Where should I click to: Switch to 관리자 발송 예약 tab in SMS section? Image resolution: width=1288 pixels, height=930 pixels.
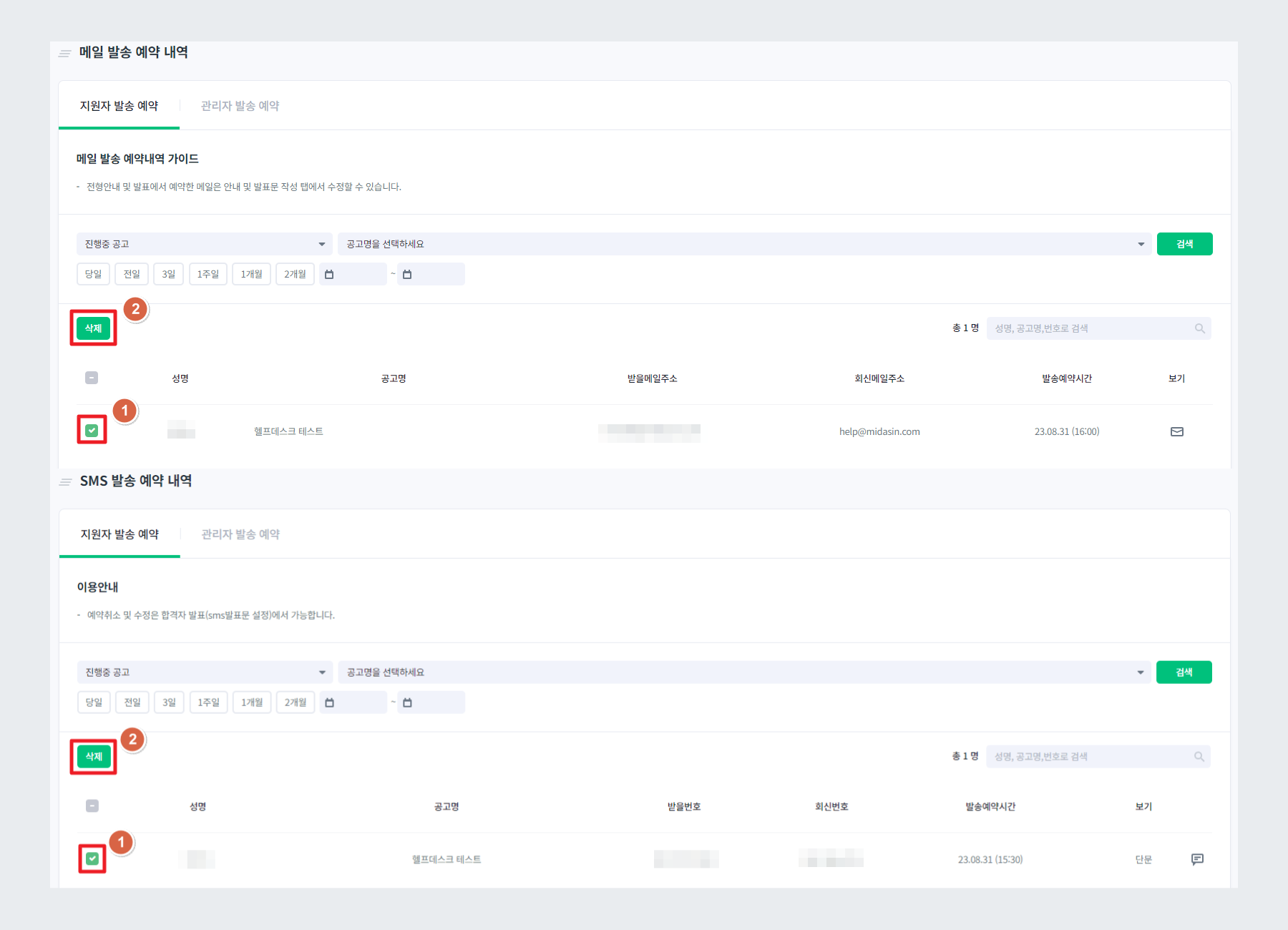coord(240,534)
